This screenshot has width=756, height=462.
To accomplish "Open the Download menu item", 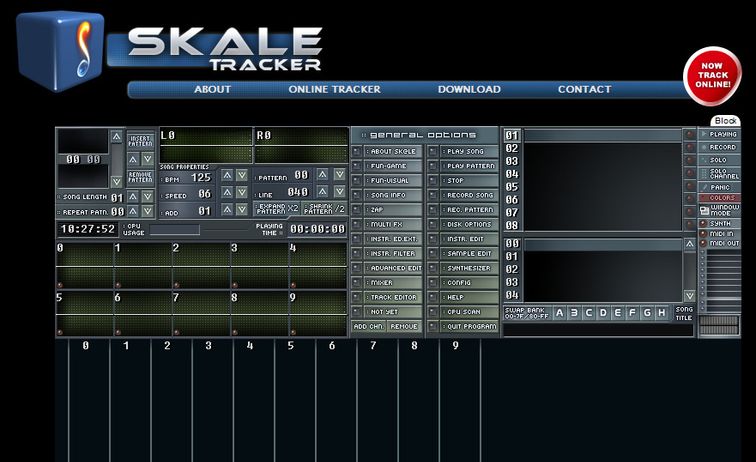I will pos(469,89).
